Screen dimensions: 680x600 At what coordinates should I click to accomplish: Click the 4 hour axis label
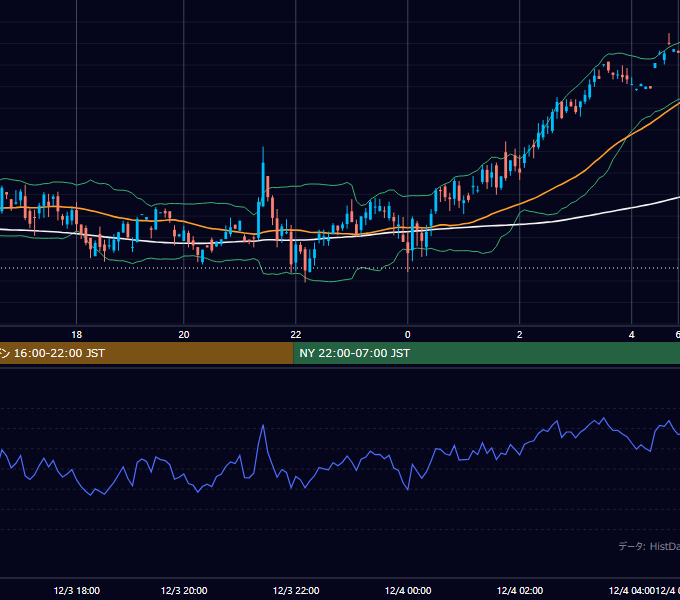tap(631, 335)
